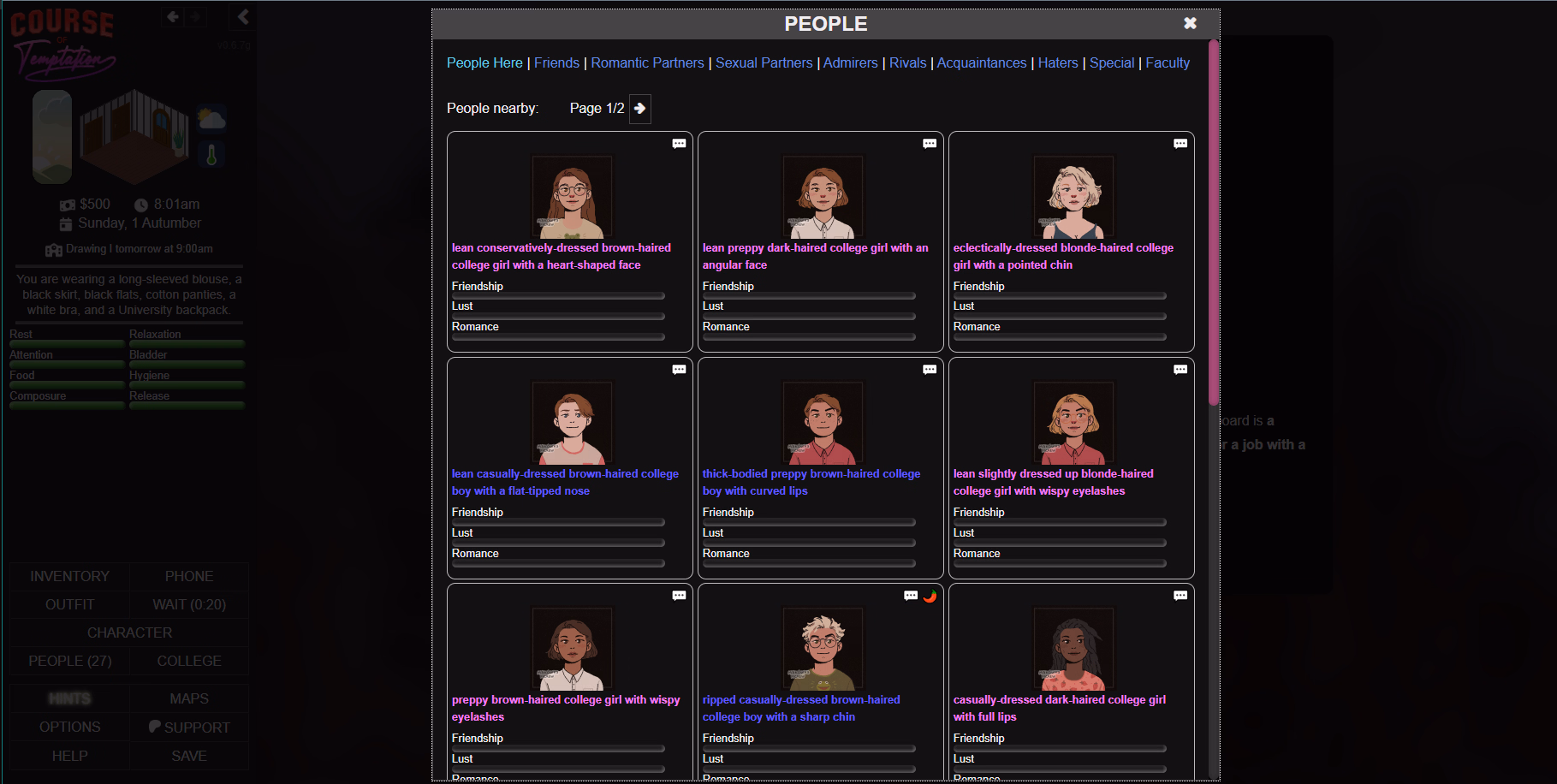Close the People panel with the X
Viewport: 1557px width, 784px height.
pos(1190,23)
